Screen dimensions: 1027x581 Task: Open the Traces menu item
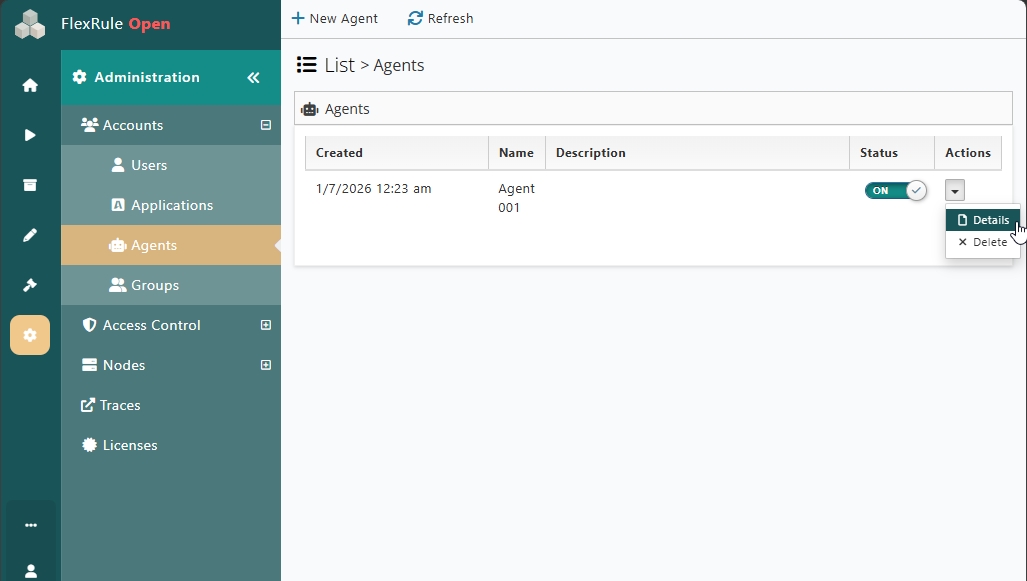[x=171, y=405]
